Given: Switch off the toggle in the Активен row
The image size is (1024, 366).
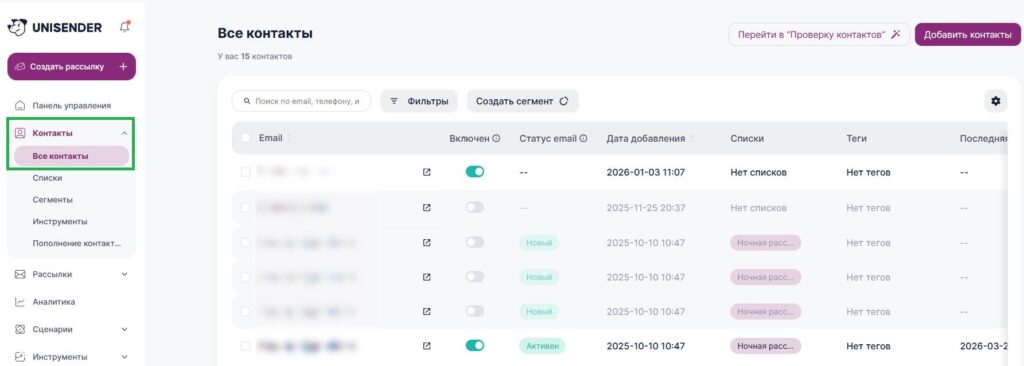Looking at the screenshot, I should pos(475,345).
